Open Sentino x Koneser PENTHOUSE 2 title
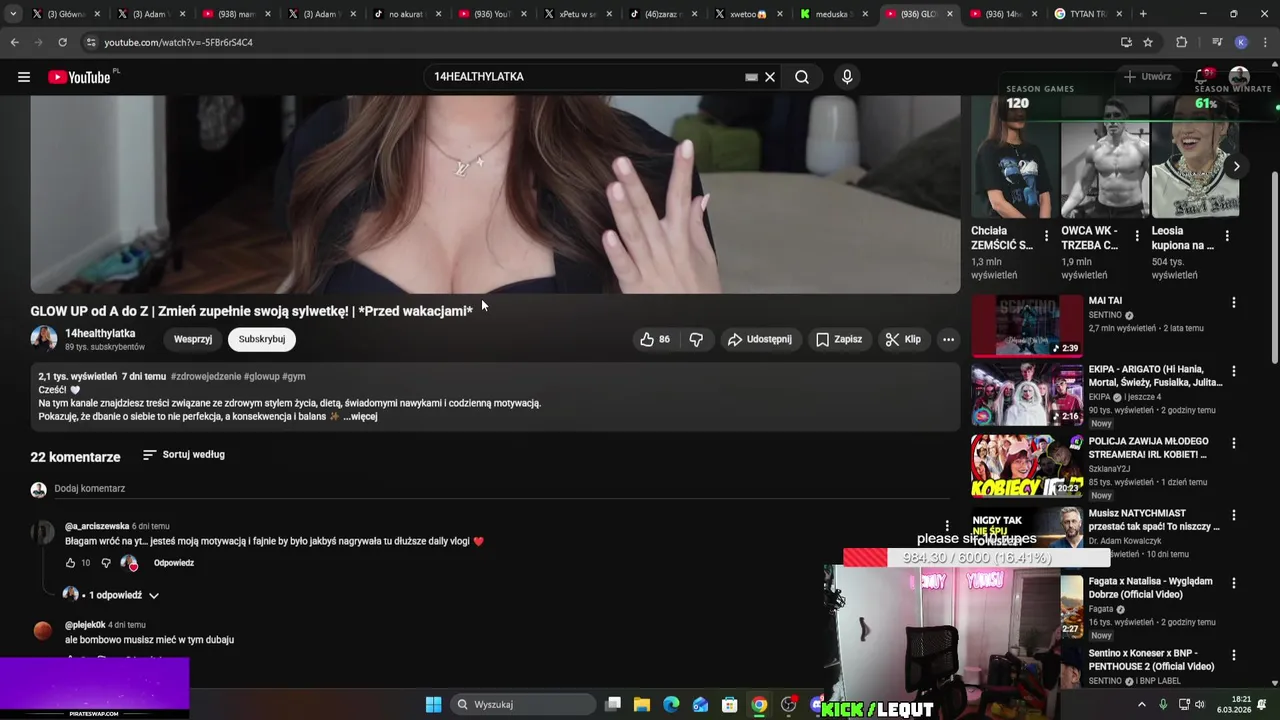1280x720 pixels. [1151, 660]
